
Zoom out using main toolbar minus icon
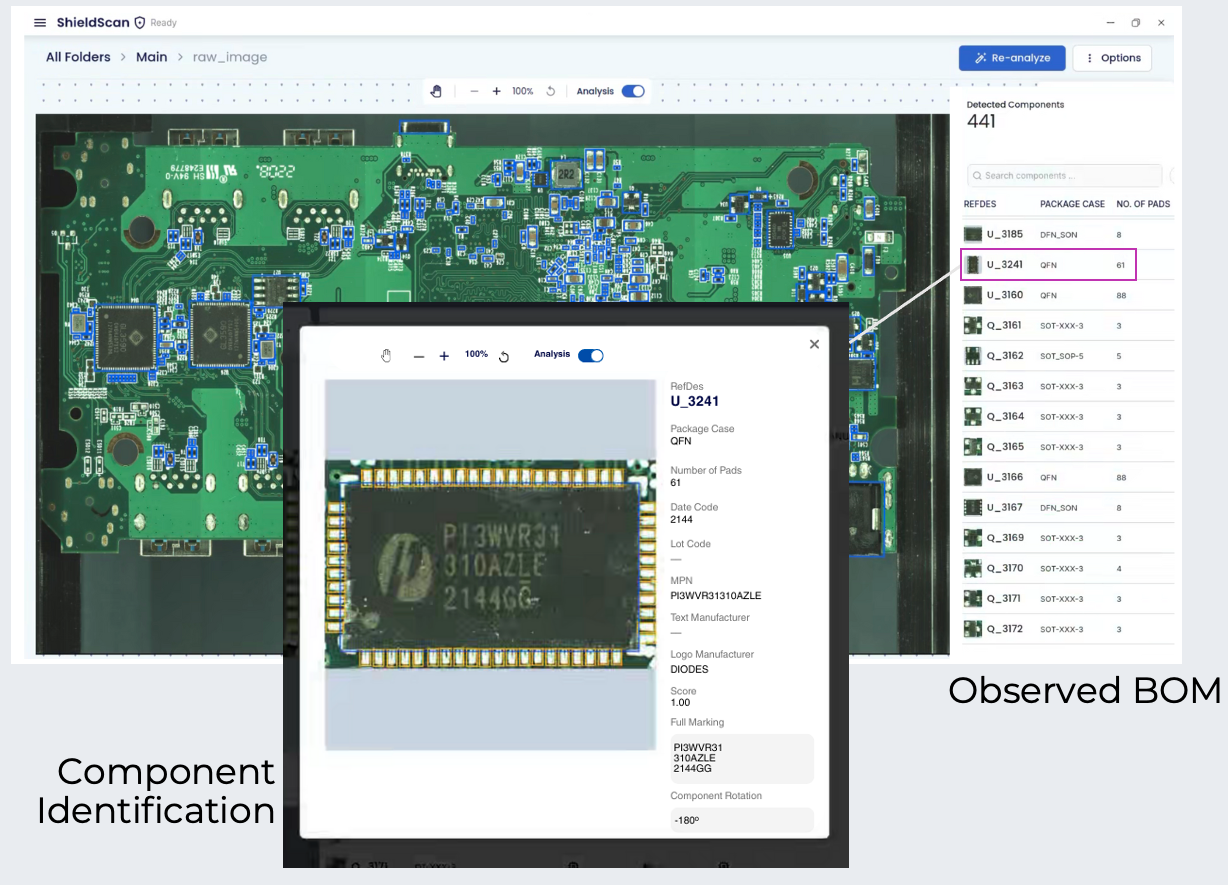pos(474,91)
